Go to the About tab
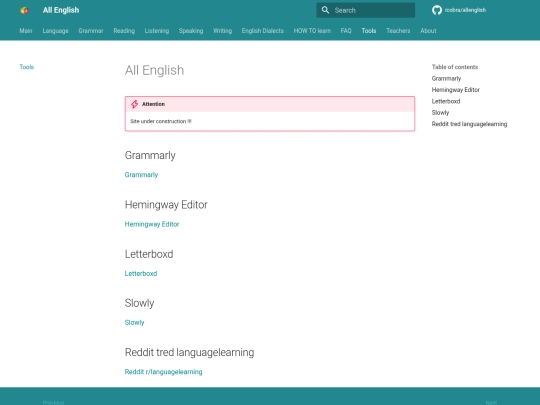 [x=428, y=31]
